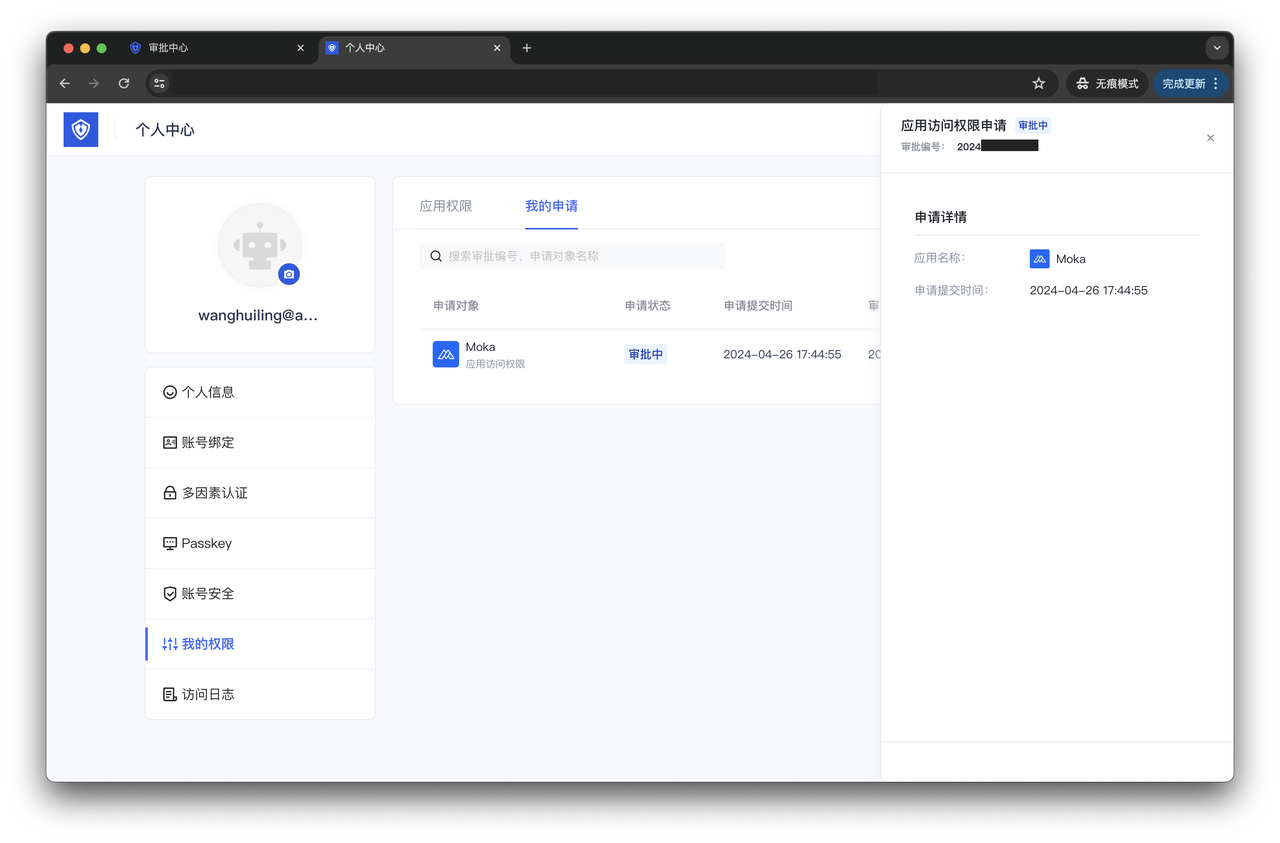Open 个人信息 in sidebar menu
1280x843 pixels.
click(208, 392)
